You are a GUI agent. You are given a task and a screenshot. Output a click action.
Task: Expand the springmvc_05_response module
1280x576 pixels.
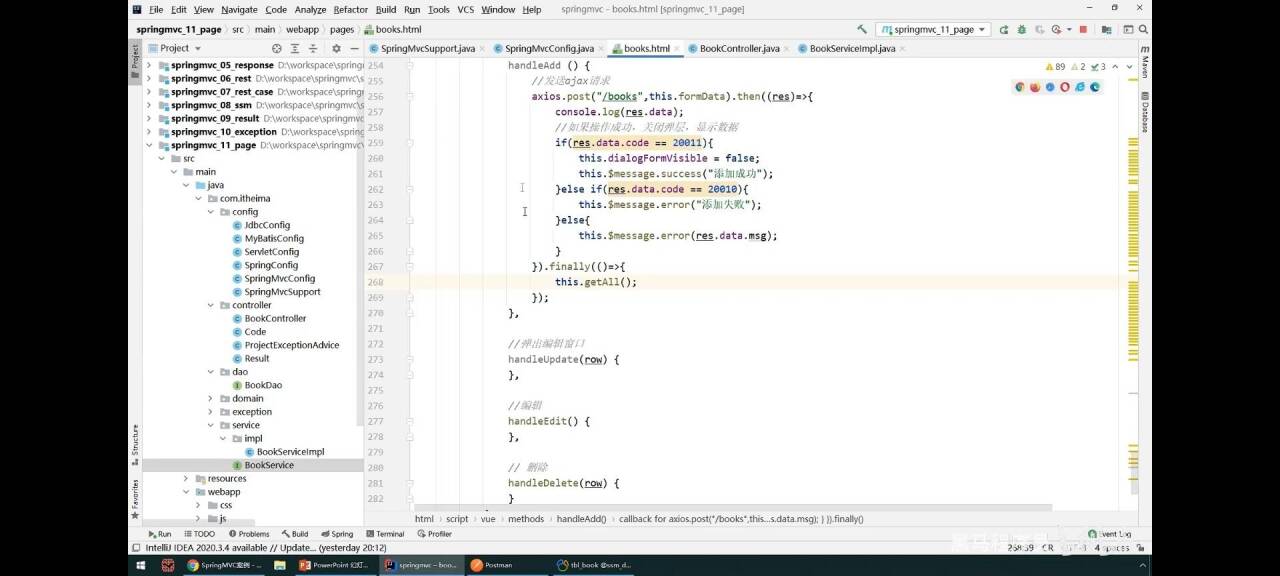click(x=149, y=65)
